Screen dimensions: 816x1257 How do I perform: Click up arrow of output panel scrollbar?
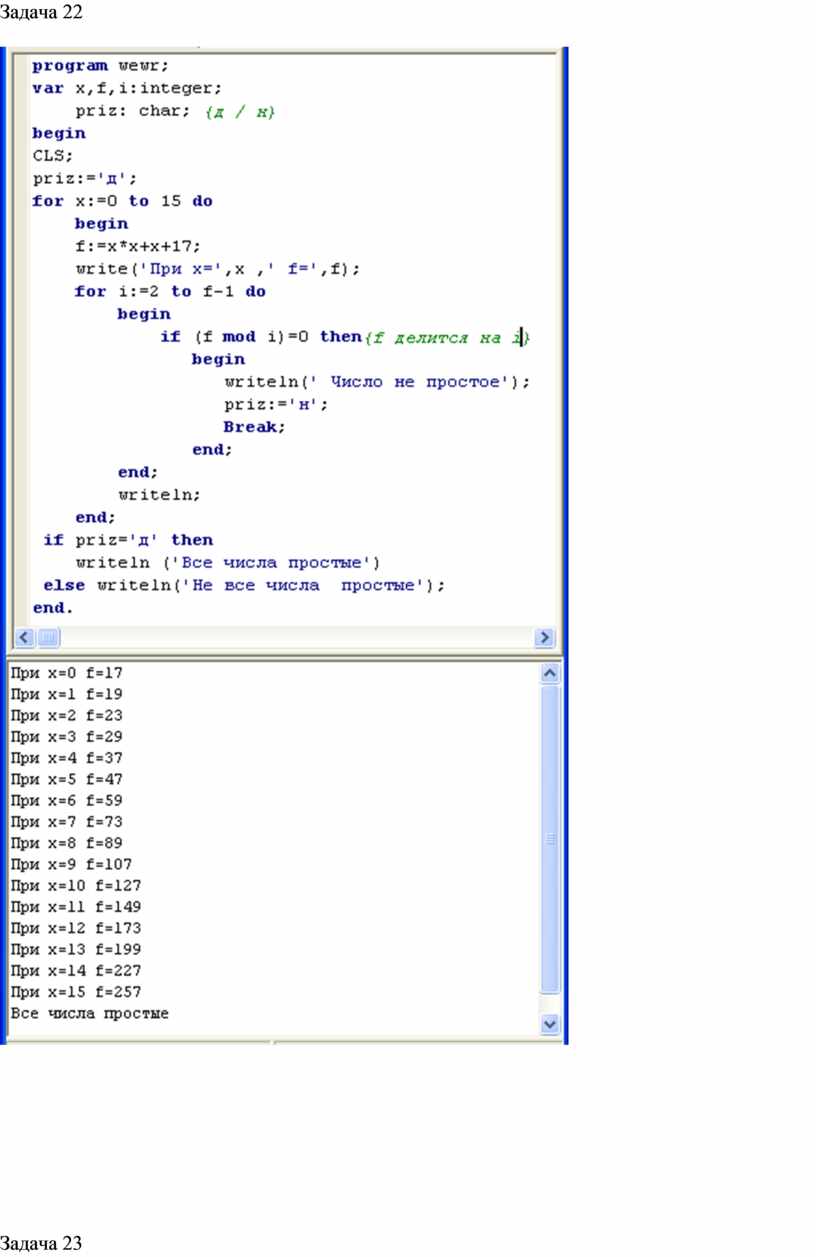click(x=548, y=673)
